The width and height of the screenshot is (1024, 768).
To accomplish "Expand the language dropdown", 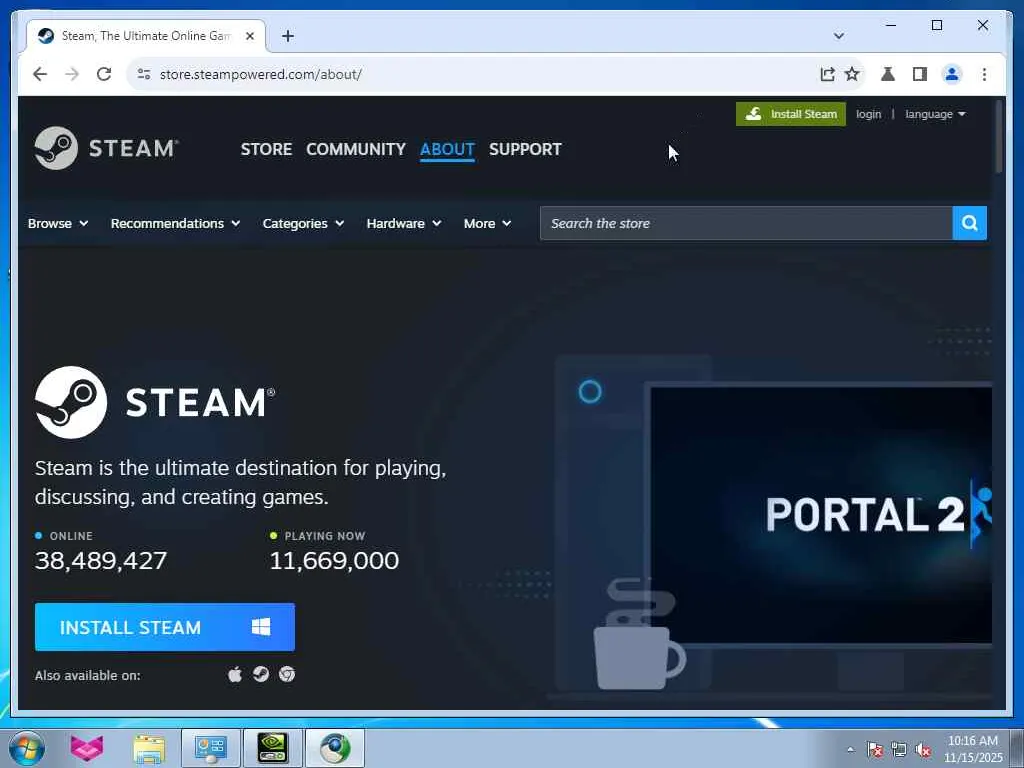I will (x=935, y=114).
